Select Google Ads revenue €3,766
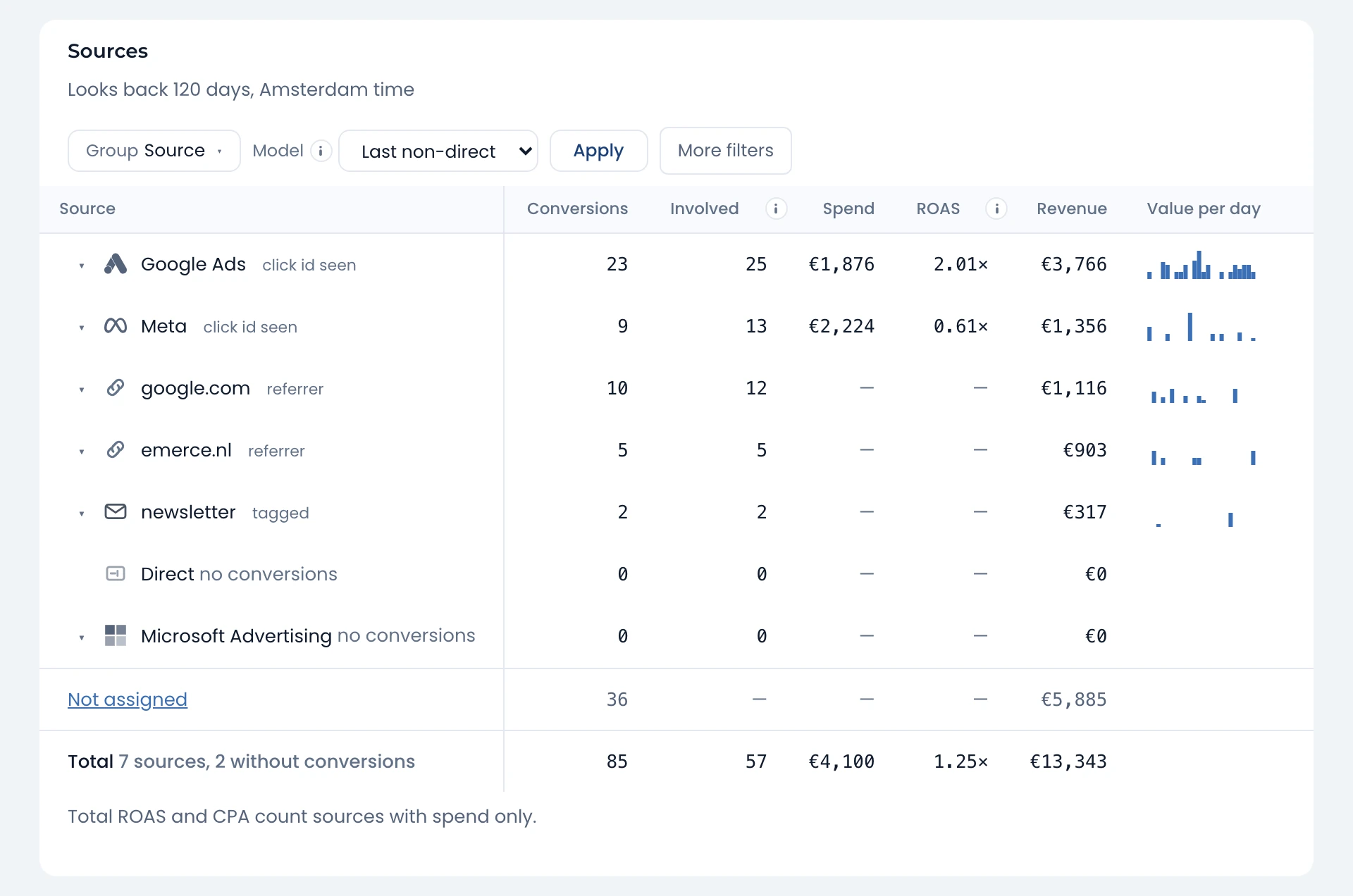The width and height of the screenshot is (1353, 896). click(1074, 264)
